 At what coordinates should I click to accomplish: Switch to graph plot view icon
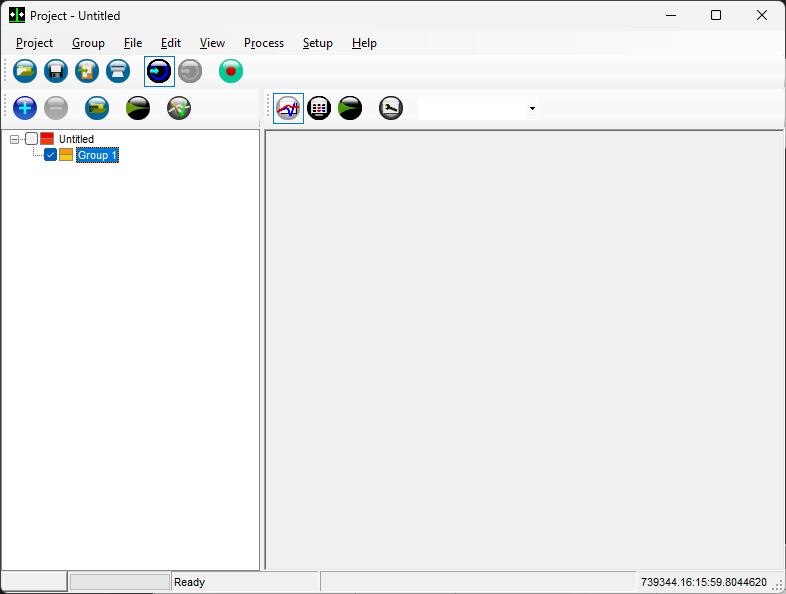point(288,108)
